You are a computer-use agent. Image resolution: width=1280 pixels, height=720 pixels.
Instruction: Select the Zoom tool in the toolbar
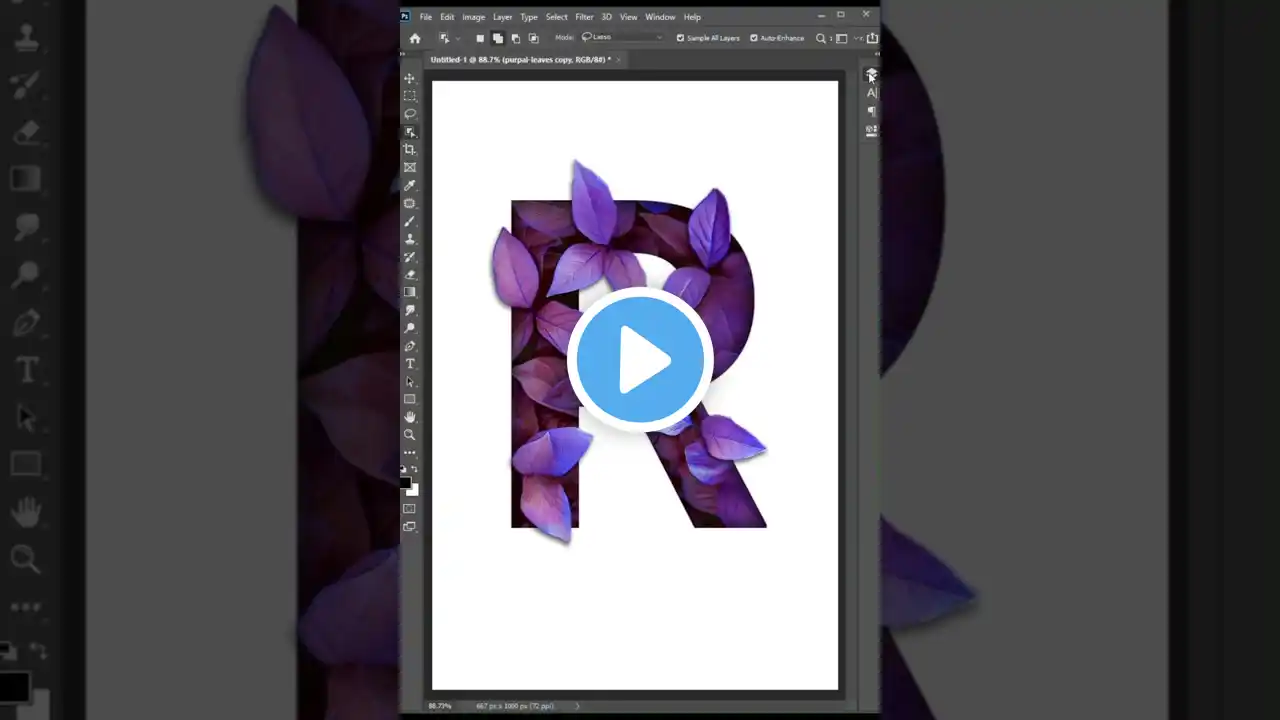[x=409, y=435]
